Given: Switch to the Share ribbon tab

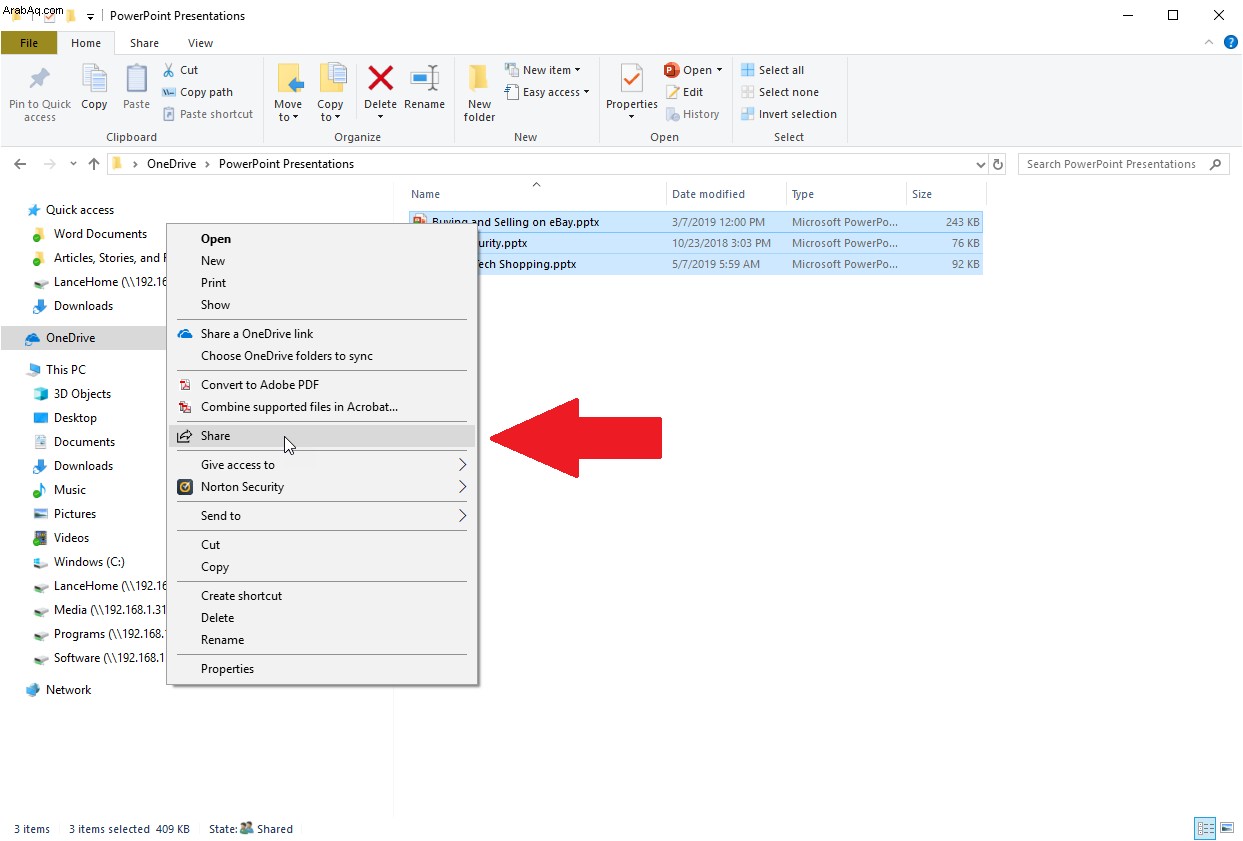Looking at the screenshot, I should [144, 43].
